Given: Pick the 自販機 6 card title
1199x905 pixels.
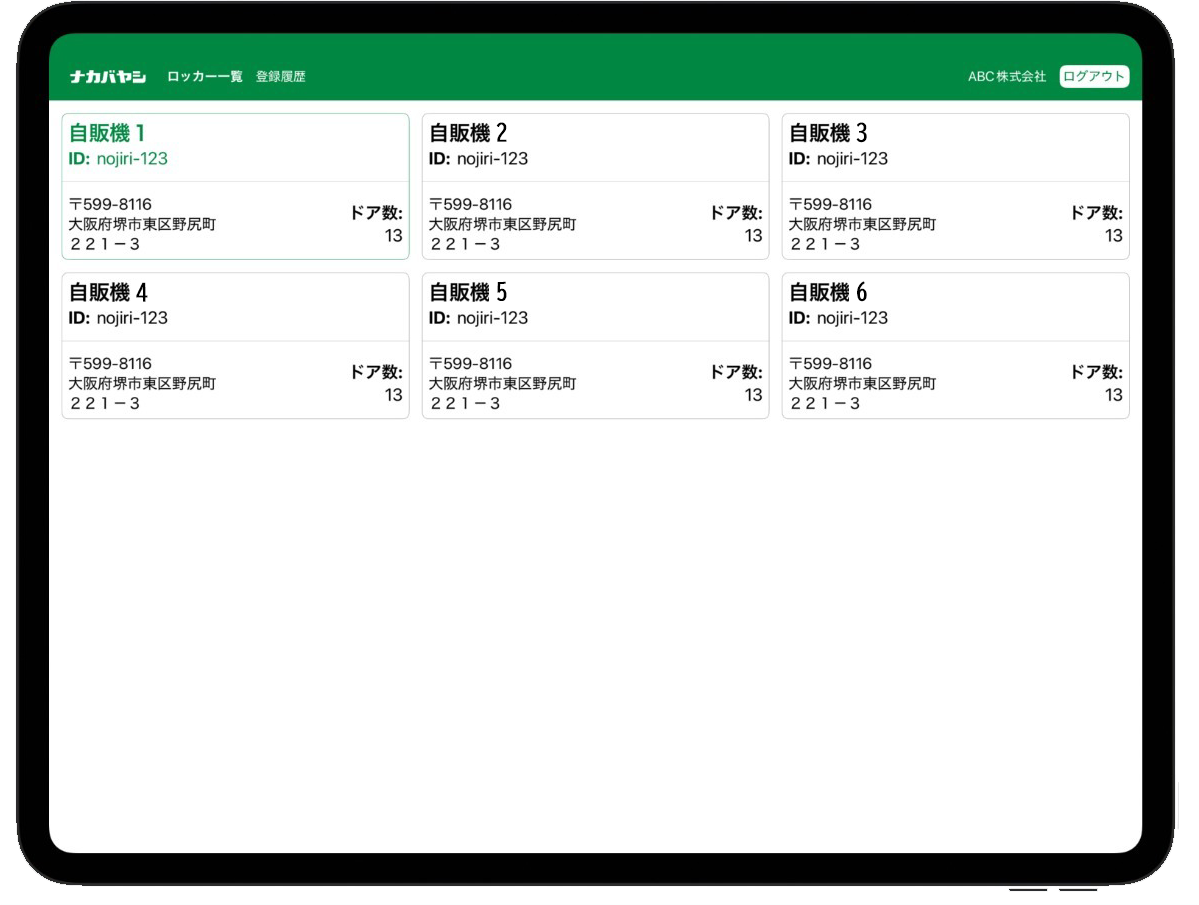Looking at the screenshot, I should (827, 293).
